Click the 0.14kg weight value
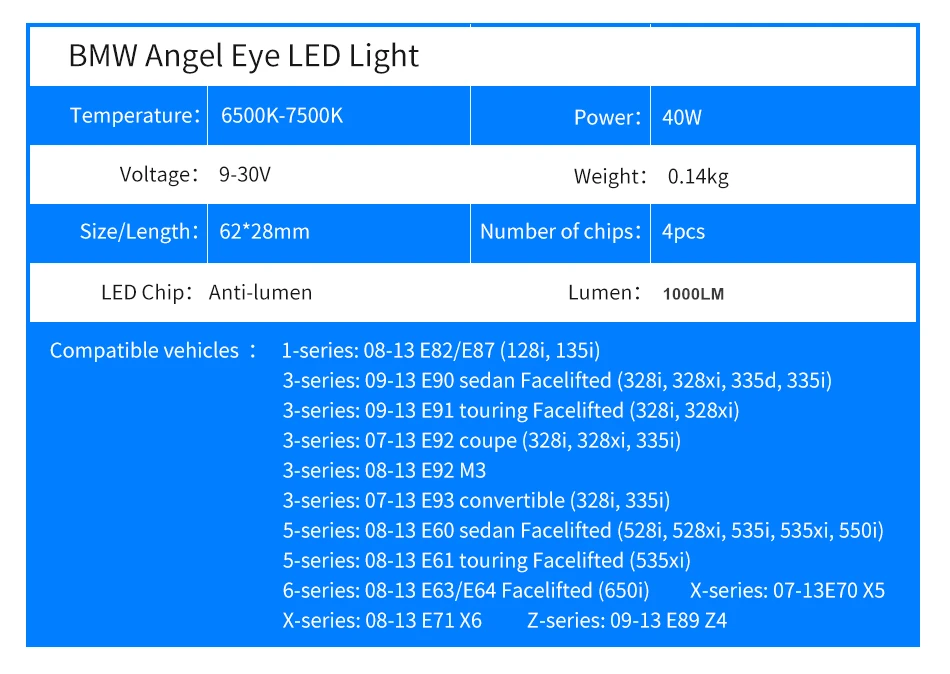 [x=698, y=176]
